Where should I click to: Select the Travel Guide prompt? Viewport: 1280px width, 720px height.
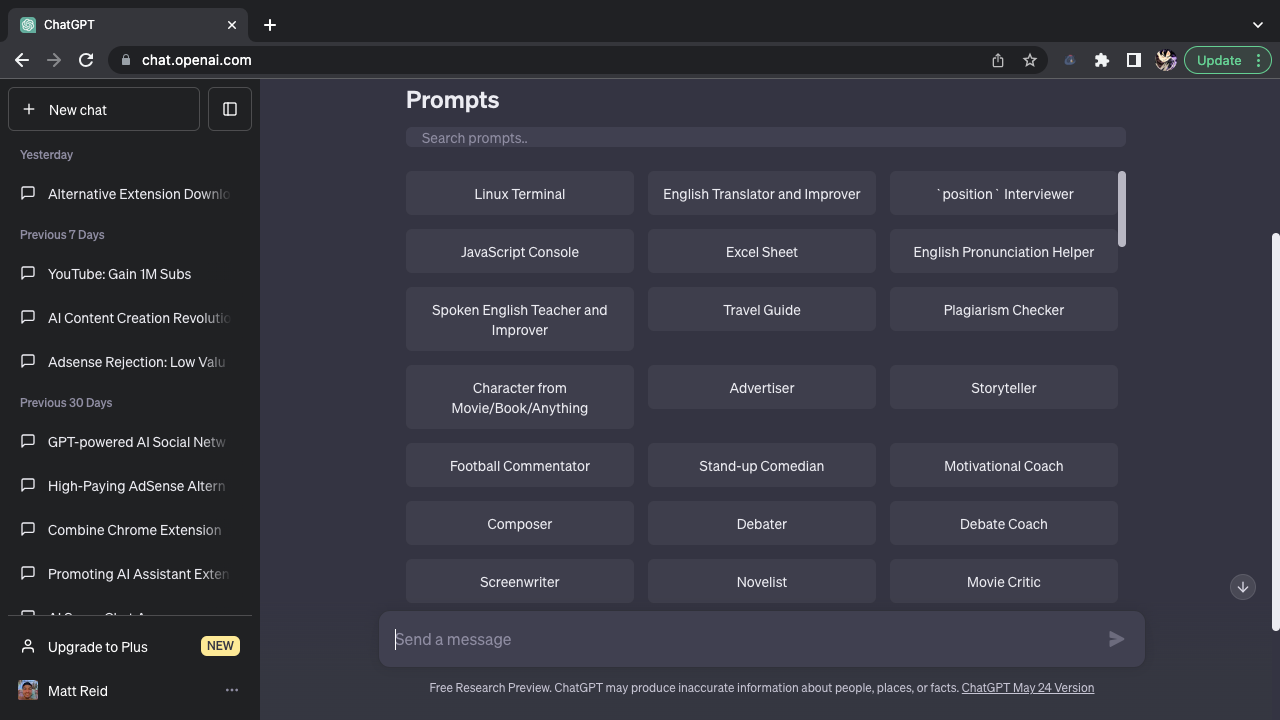tap(762, 309)
